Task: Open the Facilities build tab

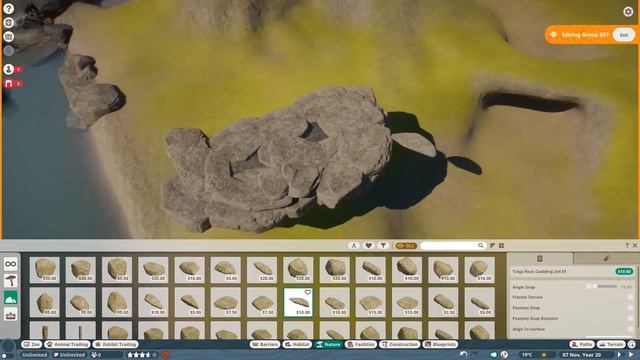Action: (x=361, y=344)
